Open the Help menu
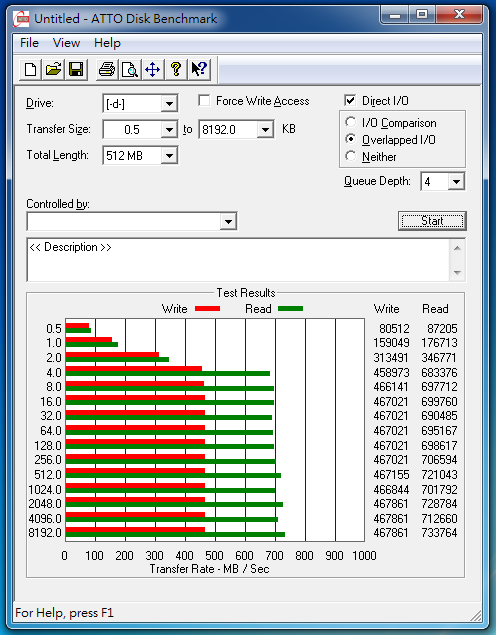The image size is (496, 635). 107,43
